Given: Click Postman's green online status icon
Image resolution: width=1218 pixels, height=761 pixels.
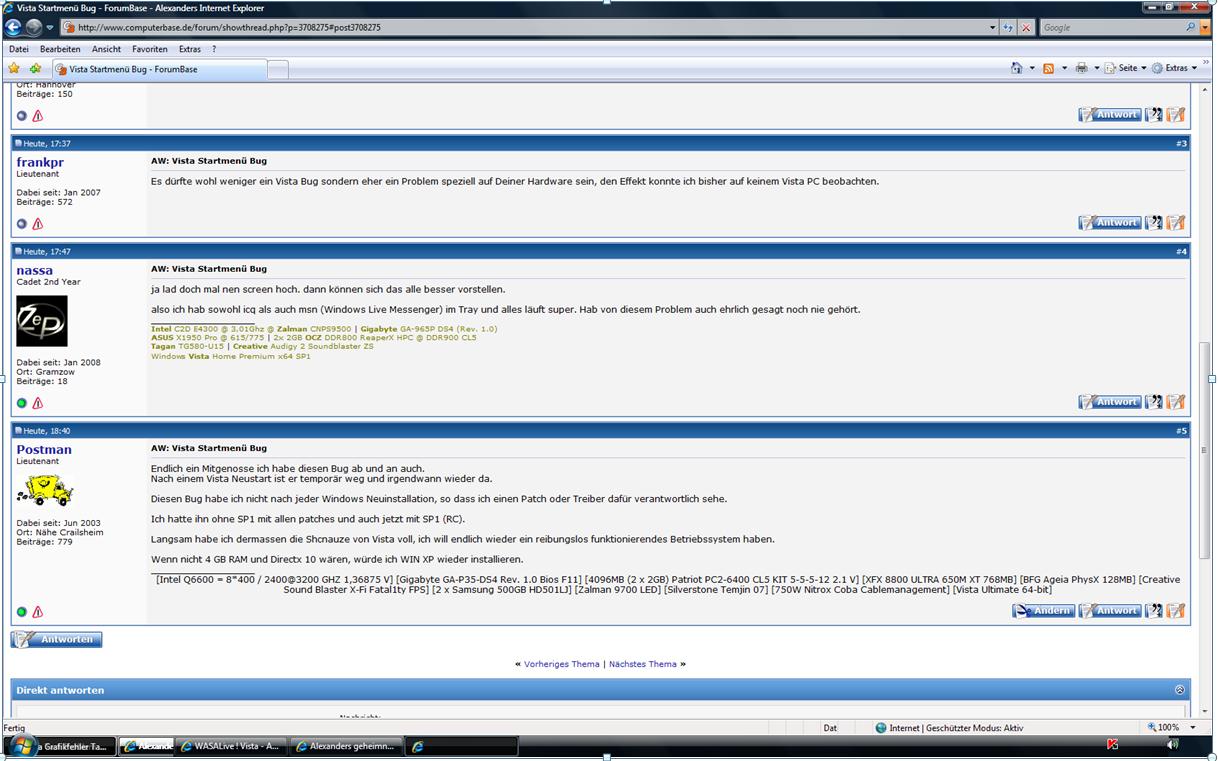Looking at the screenshot, I should click(x=22, y=612).
